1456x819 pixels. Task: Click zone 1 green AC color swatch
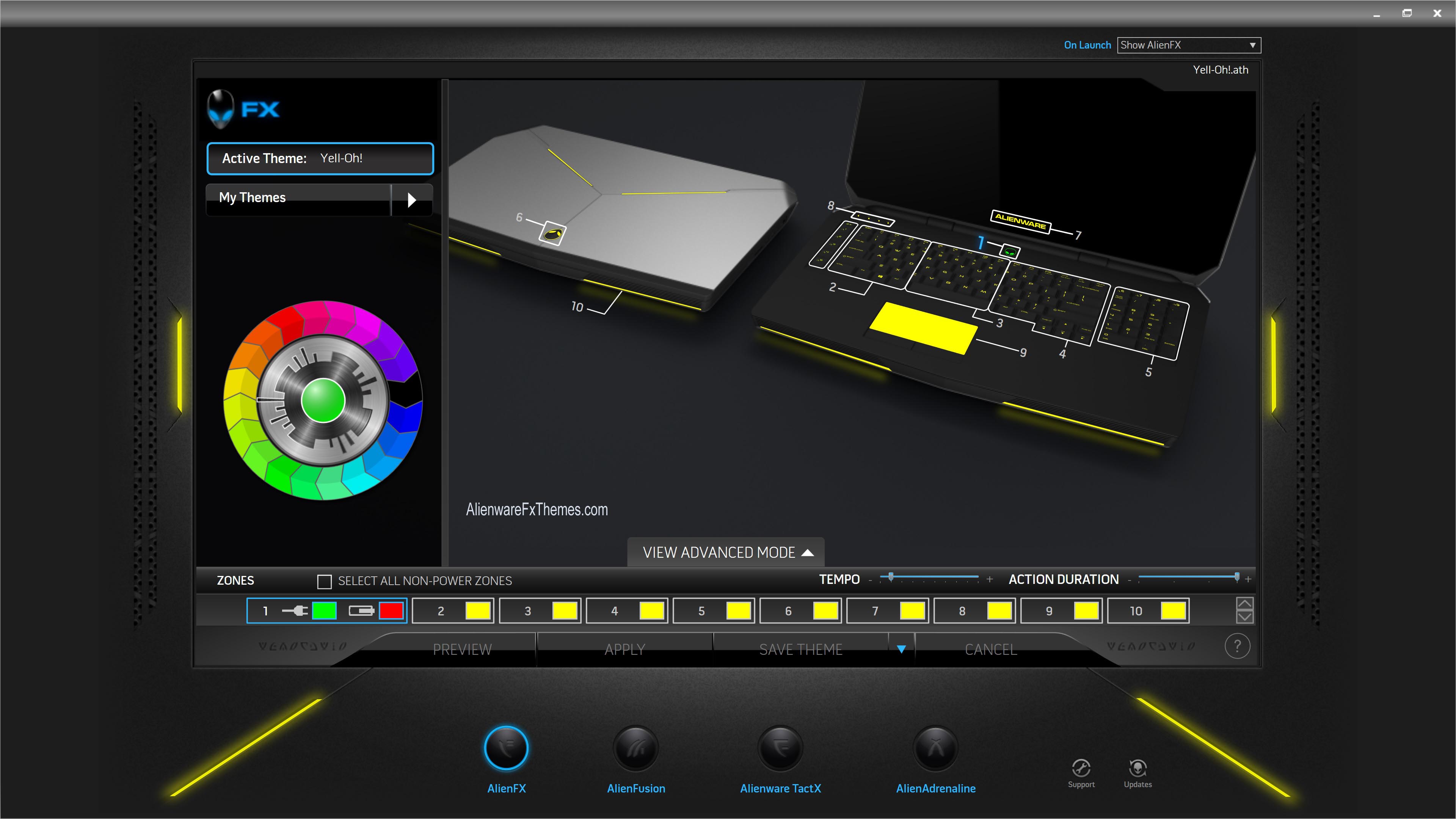pyautogui.click(x=325, y=610)
